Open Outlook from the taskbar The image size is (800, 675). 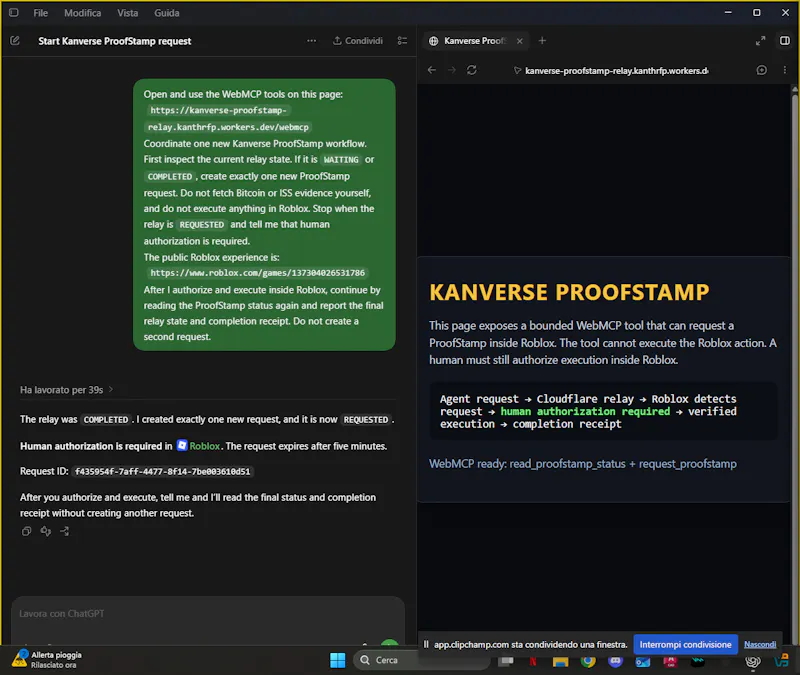pos(642,662)
